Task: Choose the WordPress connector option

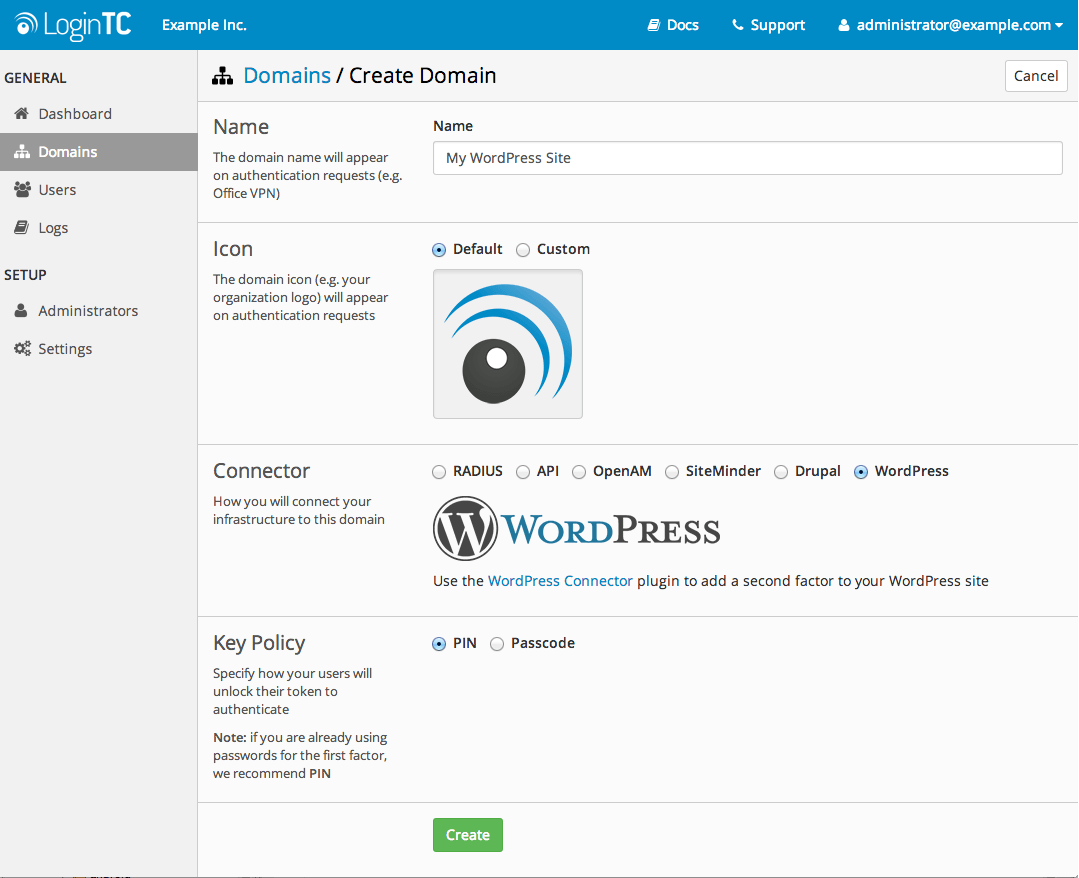Action: coord(861,472)
